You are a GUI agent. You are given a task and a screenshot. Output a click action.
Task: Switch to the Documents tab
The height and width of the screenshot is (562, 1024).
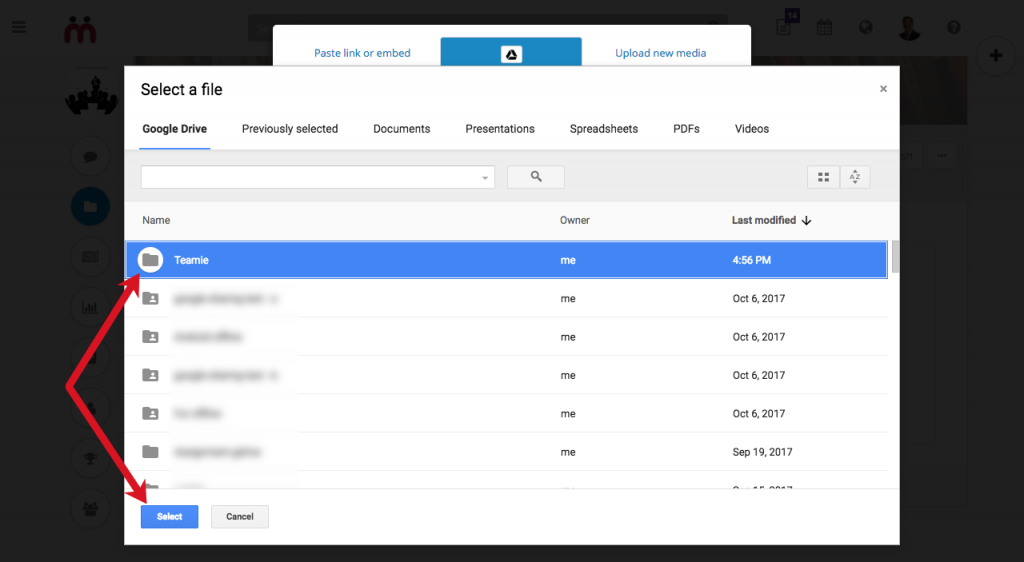(x=402, y=129)
